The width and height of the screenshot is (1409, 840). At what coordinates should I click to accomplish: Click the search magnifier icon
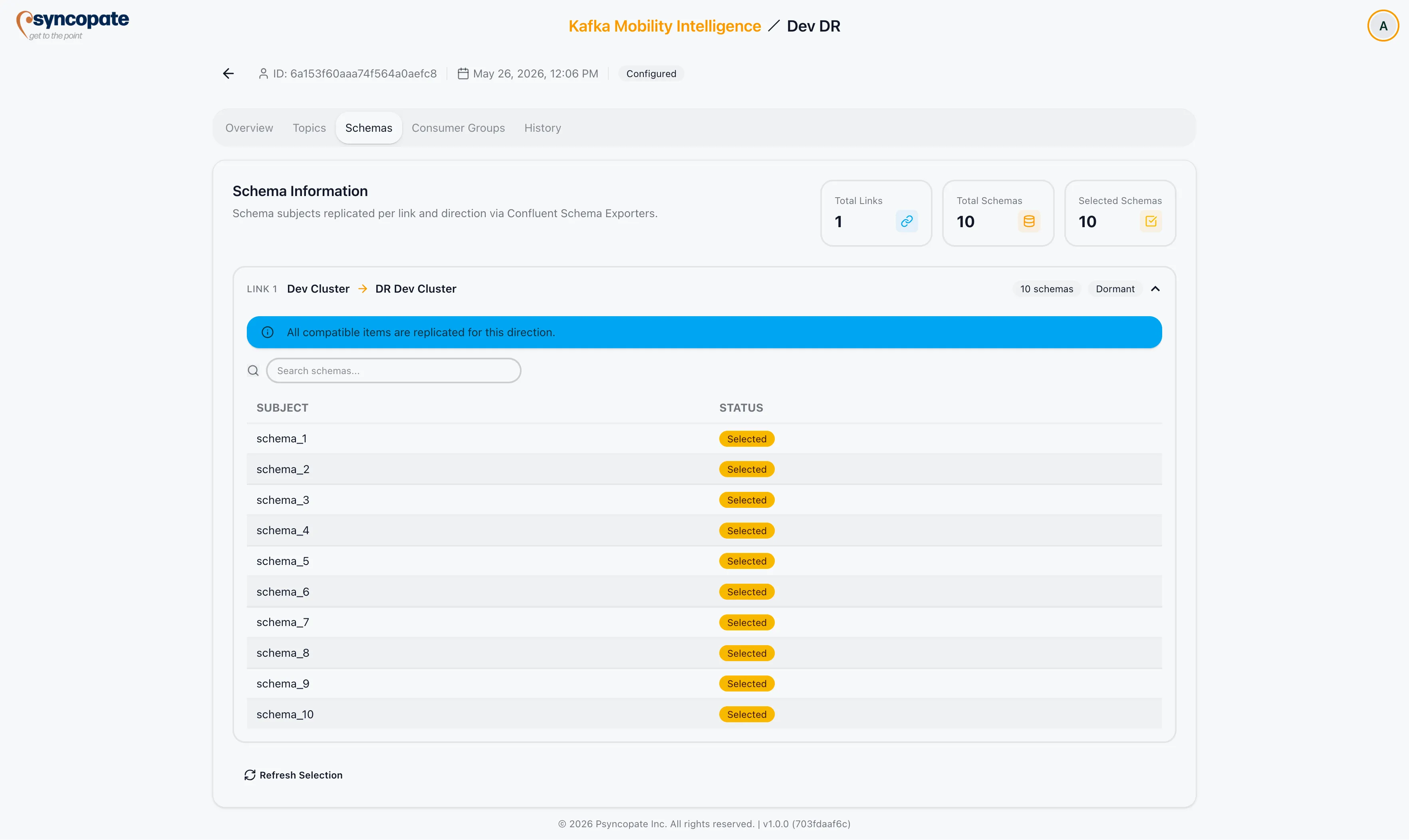click(x=253, y=371)
